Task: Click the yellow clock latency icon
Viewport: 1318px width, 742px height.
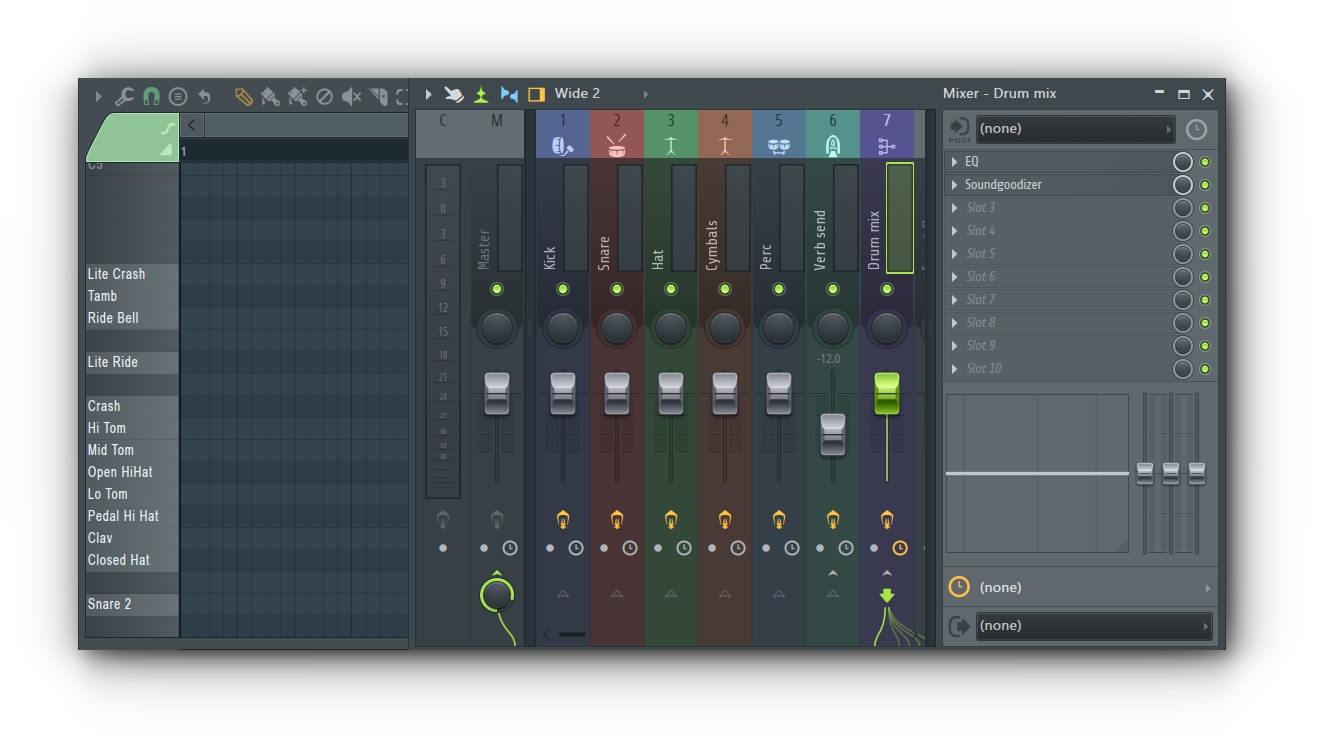Action: point(959,587)
